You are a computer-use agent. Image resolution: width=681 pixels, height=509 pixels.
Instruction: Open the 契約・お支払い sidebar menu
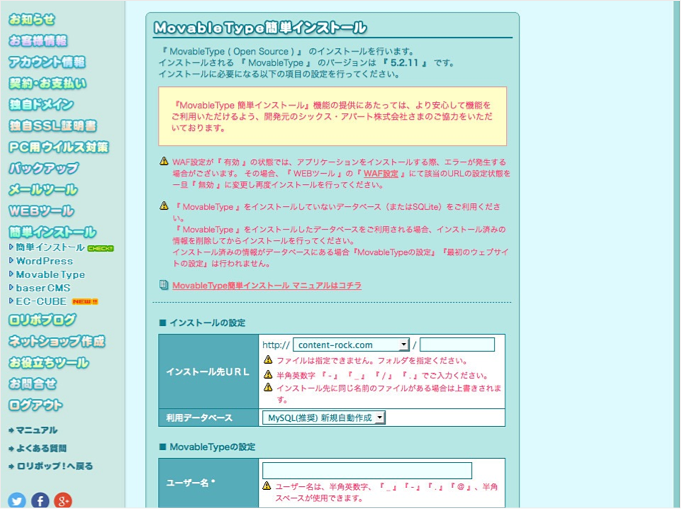click(x=47, y=83)
